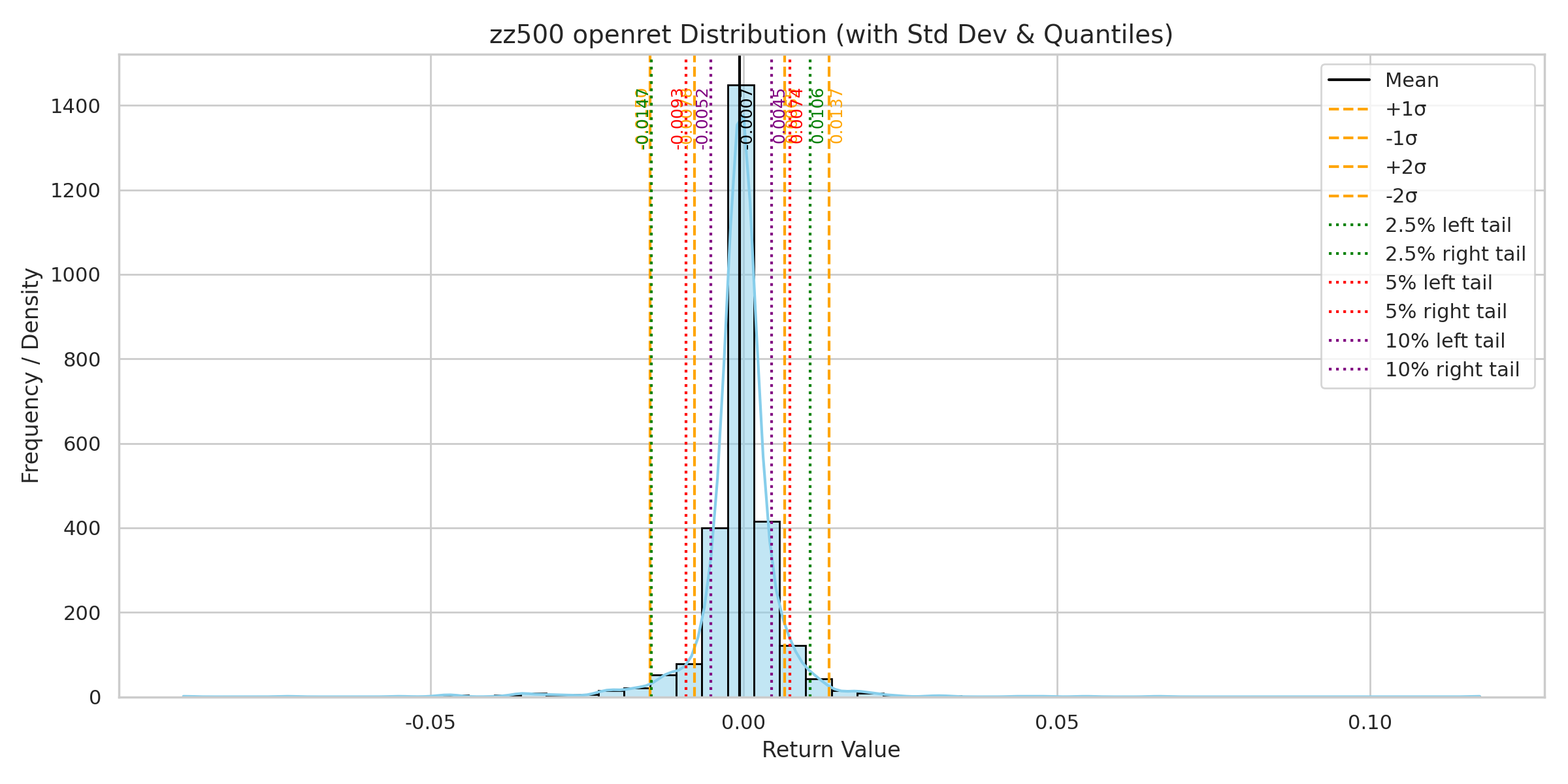Click the 10% left tail legend entry
Image resolution: width=1568 pixels, height=784 pixels.
[x=1445, y=341]
